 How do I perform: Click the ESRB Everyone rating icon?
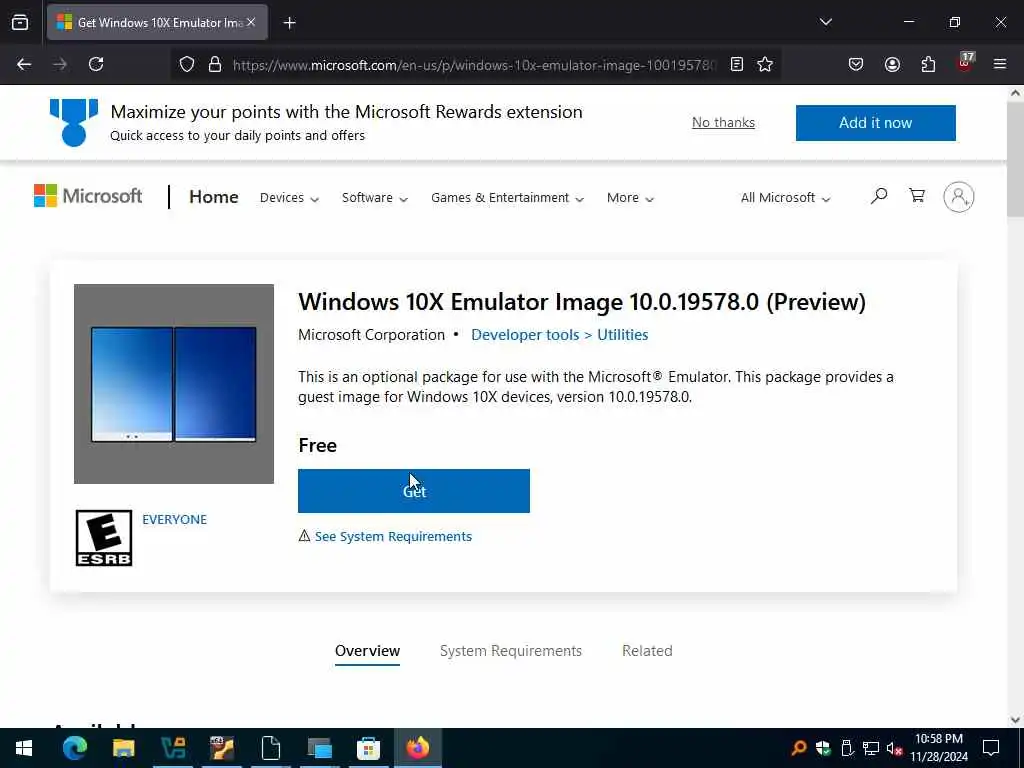pos(104,537)
